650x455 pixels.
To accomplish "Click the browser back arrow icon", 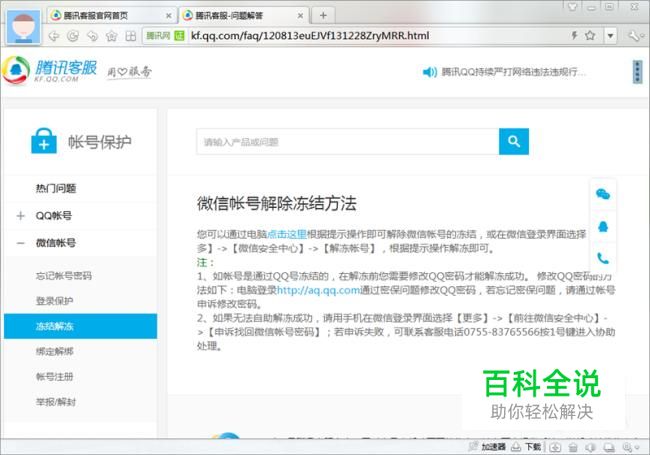I will [54, 36].
